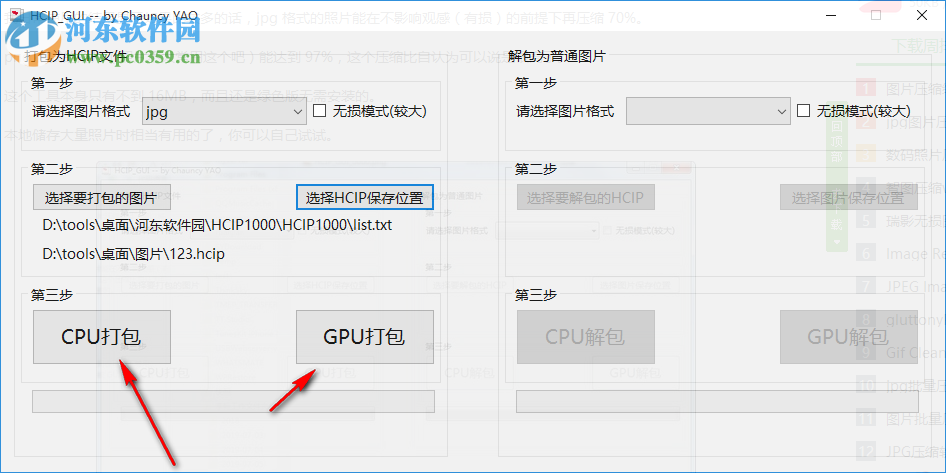Click the 解包为普通图片 heading
This screenshot has height=473, width=946.
(x=557, y=57)
